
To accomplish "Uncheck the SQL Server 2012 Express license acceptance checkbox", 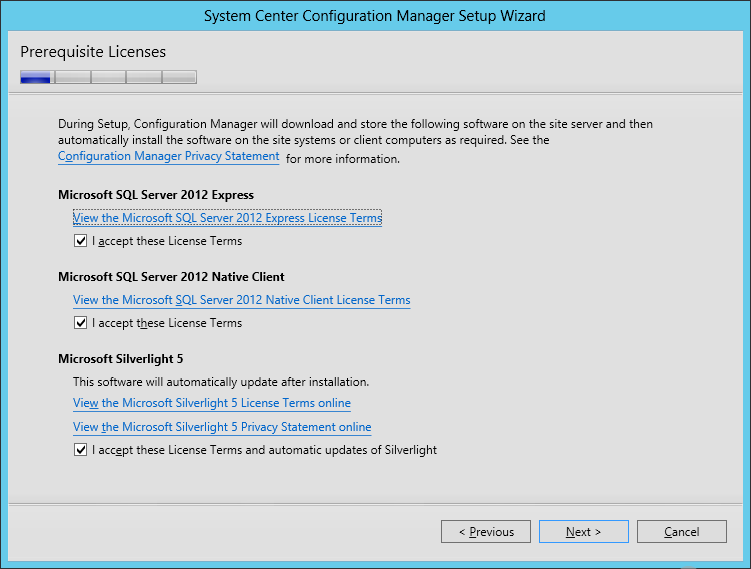I will coord(80,240).
